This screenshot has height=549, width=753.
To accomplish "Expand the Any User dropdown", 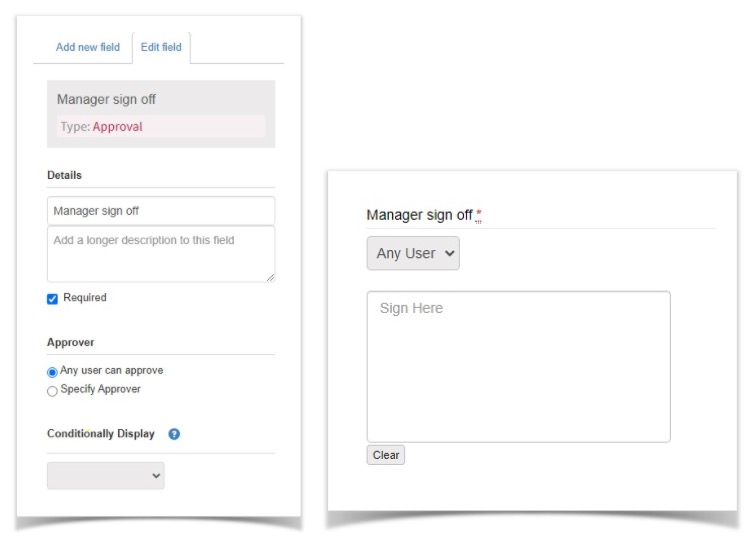I will coord(413,254).
